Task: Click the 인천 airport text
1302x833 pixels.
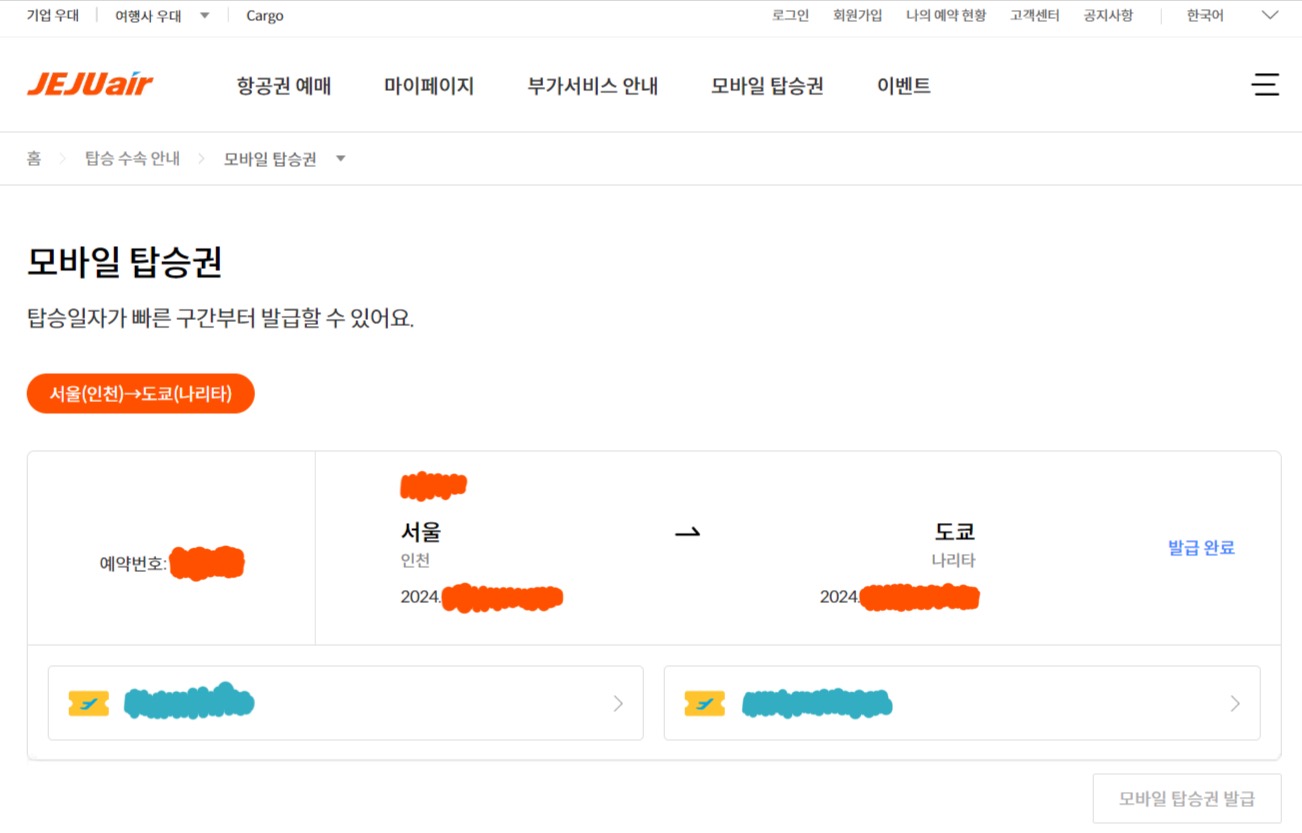Action: (x=415, y=561)
